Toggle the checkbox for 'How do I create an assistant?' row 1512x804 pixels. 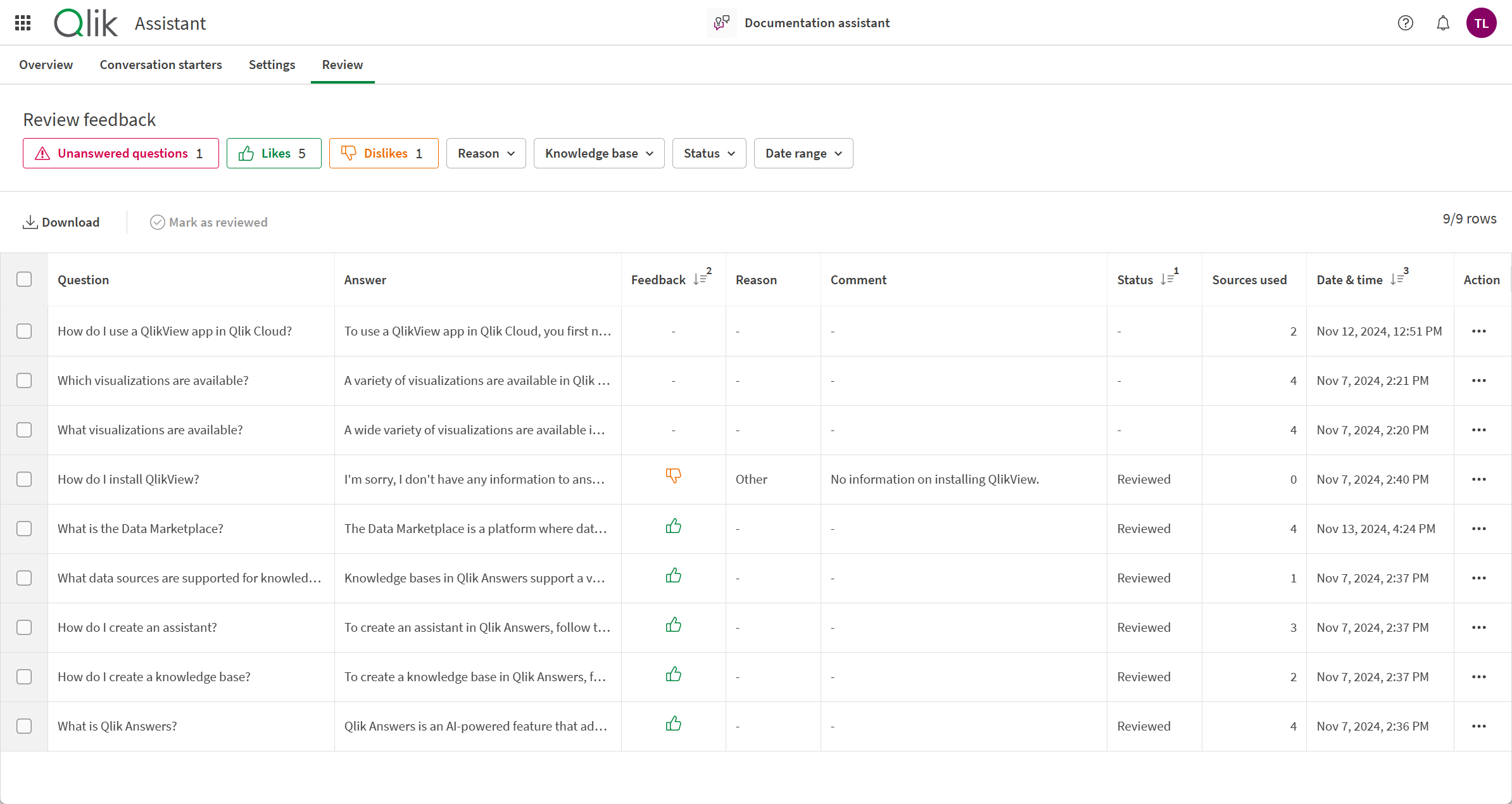tap(25, 627)
